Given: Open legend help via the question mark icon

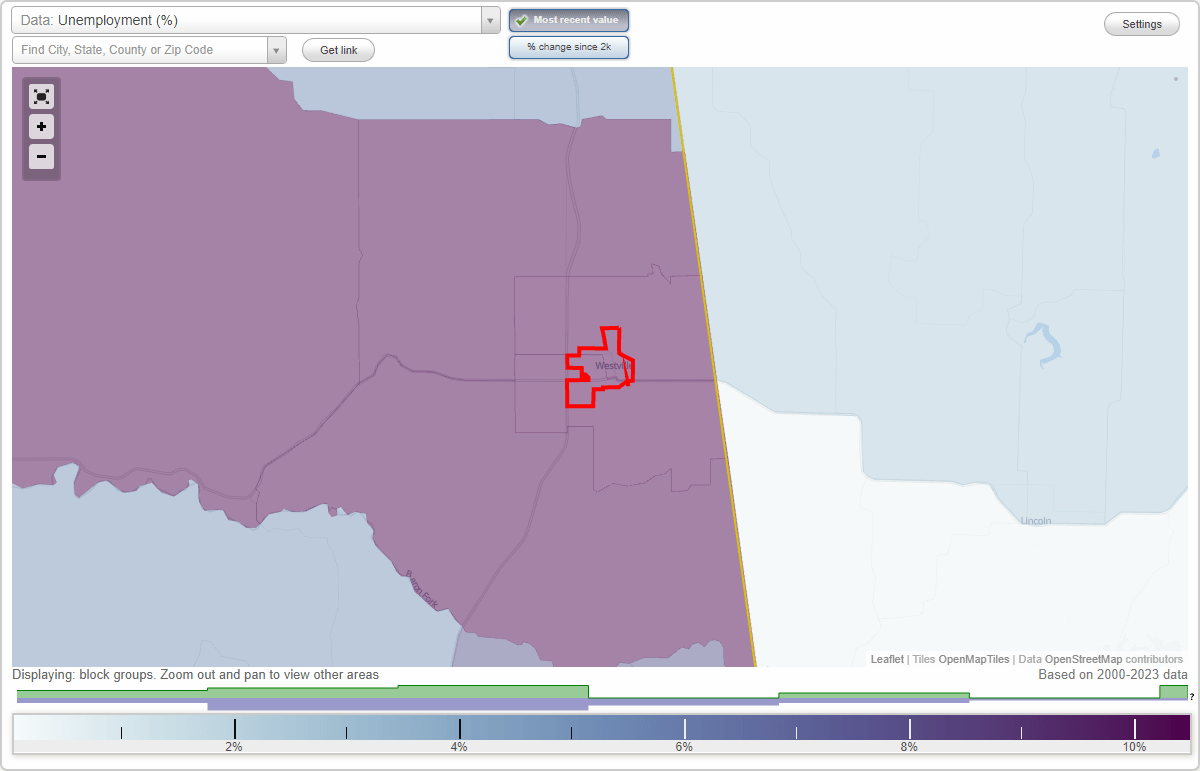Looking at the screenshot, I should [1193, 697].
